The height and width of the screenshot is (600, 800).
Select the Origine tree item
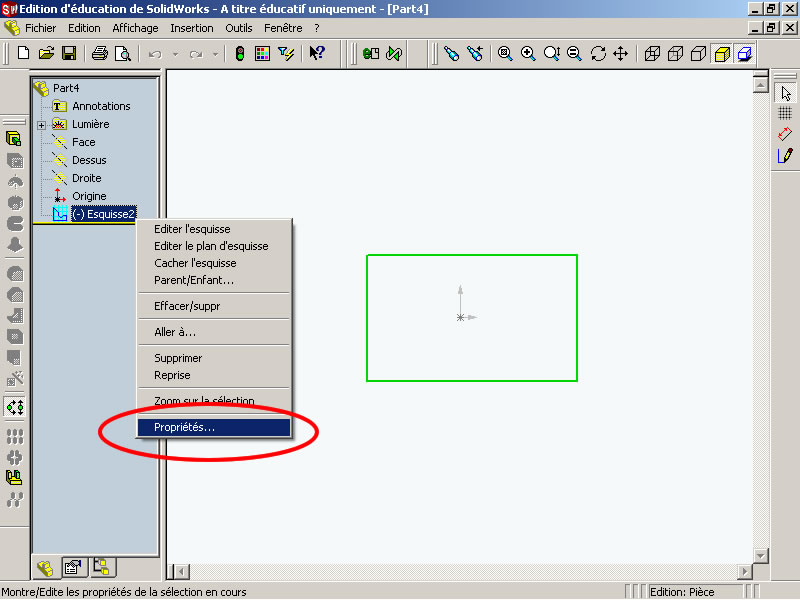[89, 196]
